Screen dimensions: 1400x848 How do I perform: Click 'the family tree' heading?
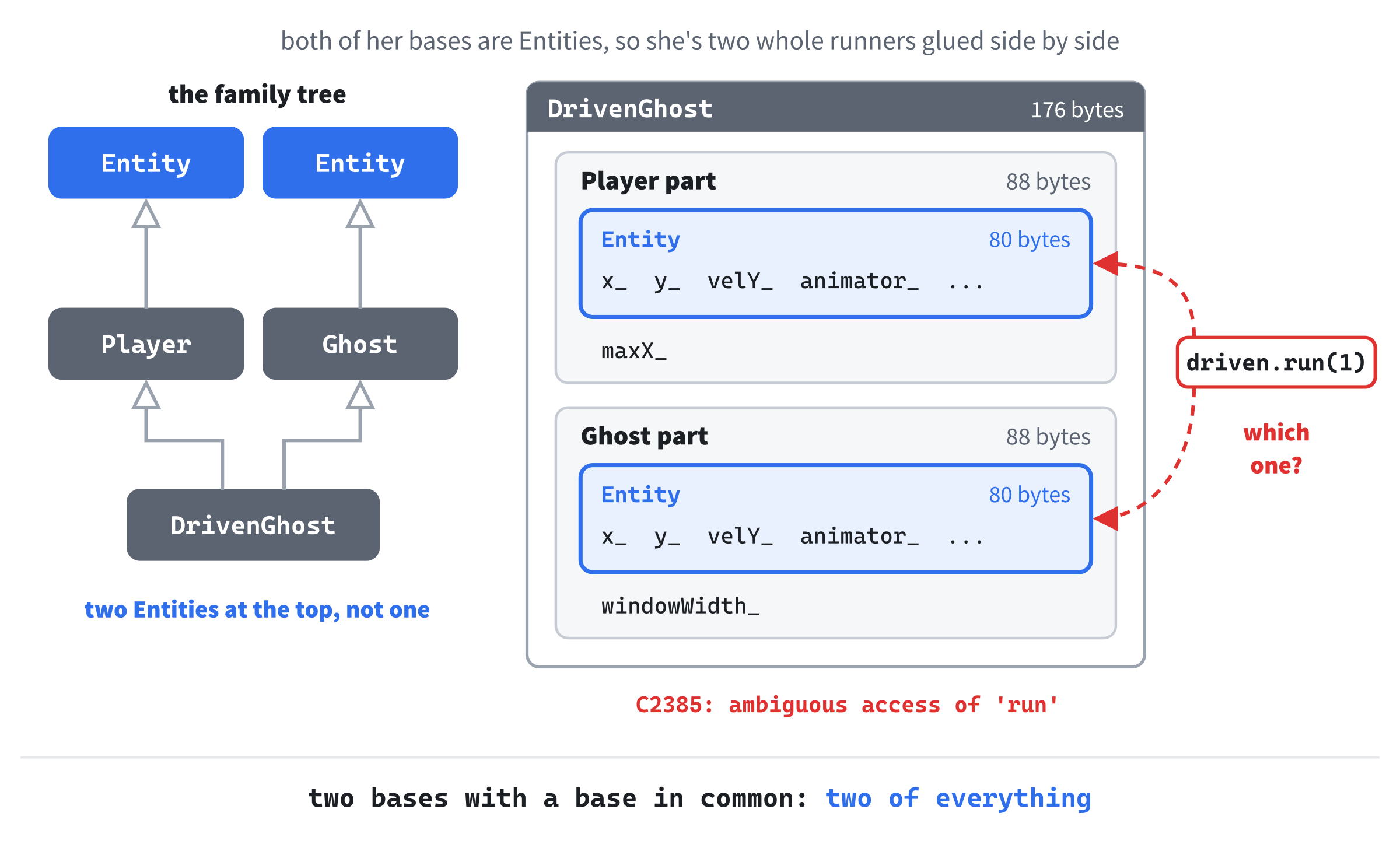point(257,94)
